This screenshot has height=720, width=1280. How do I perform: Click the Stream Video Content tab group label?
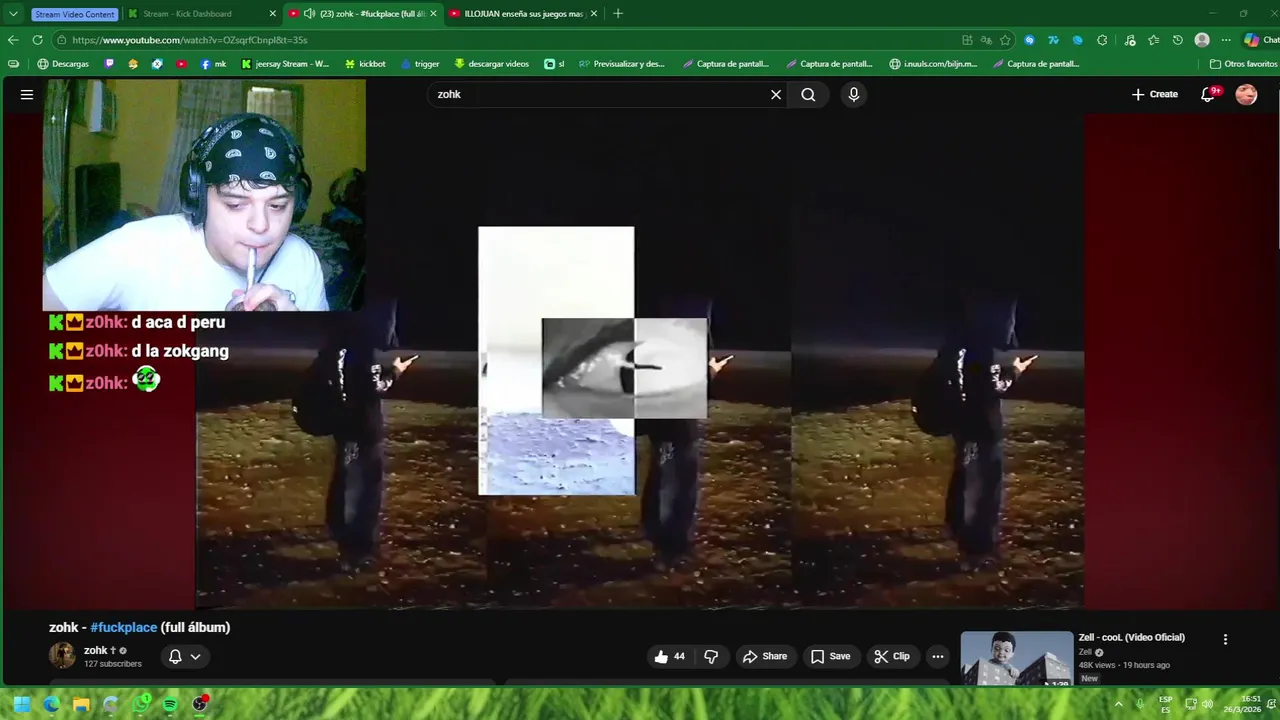pos(75,14)
